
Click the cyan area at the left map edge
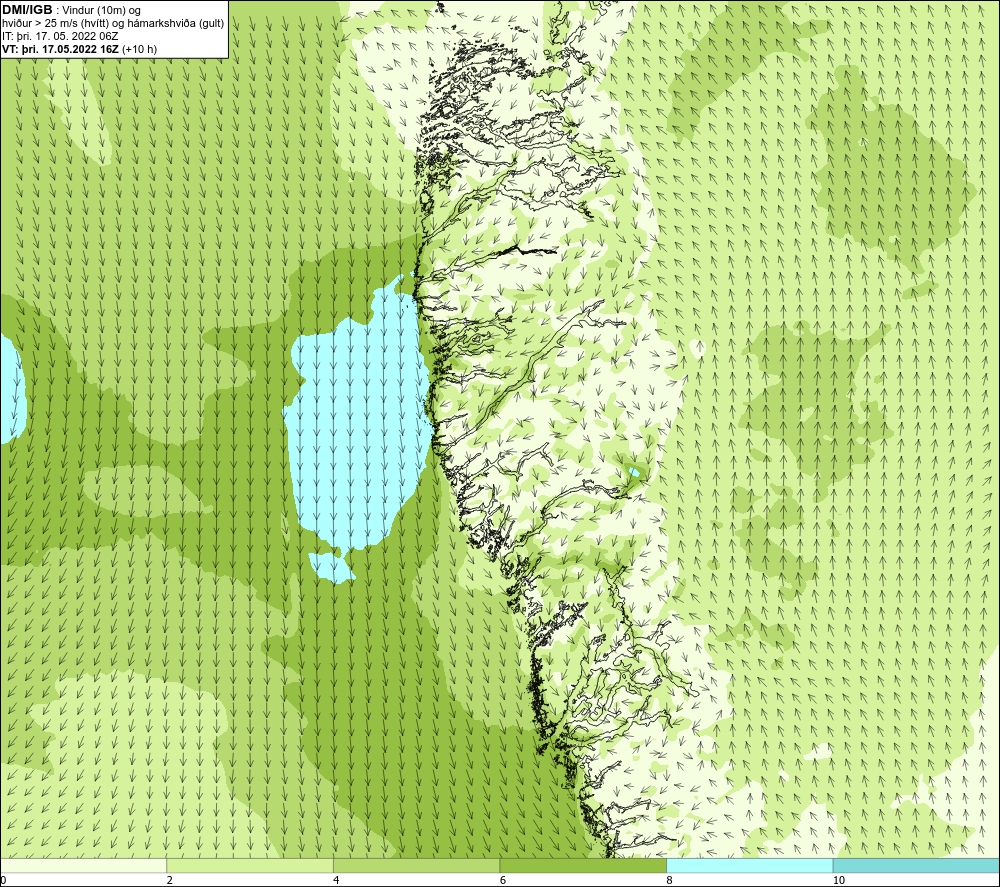click(11, 389)
